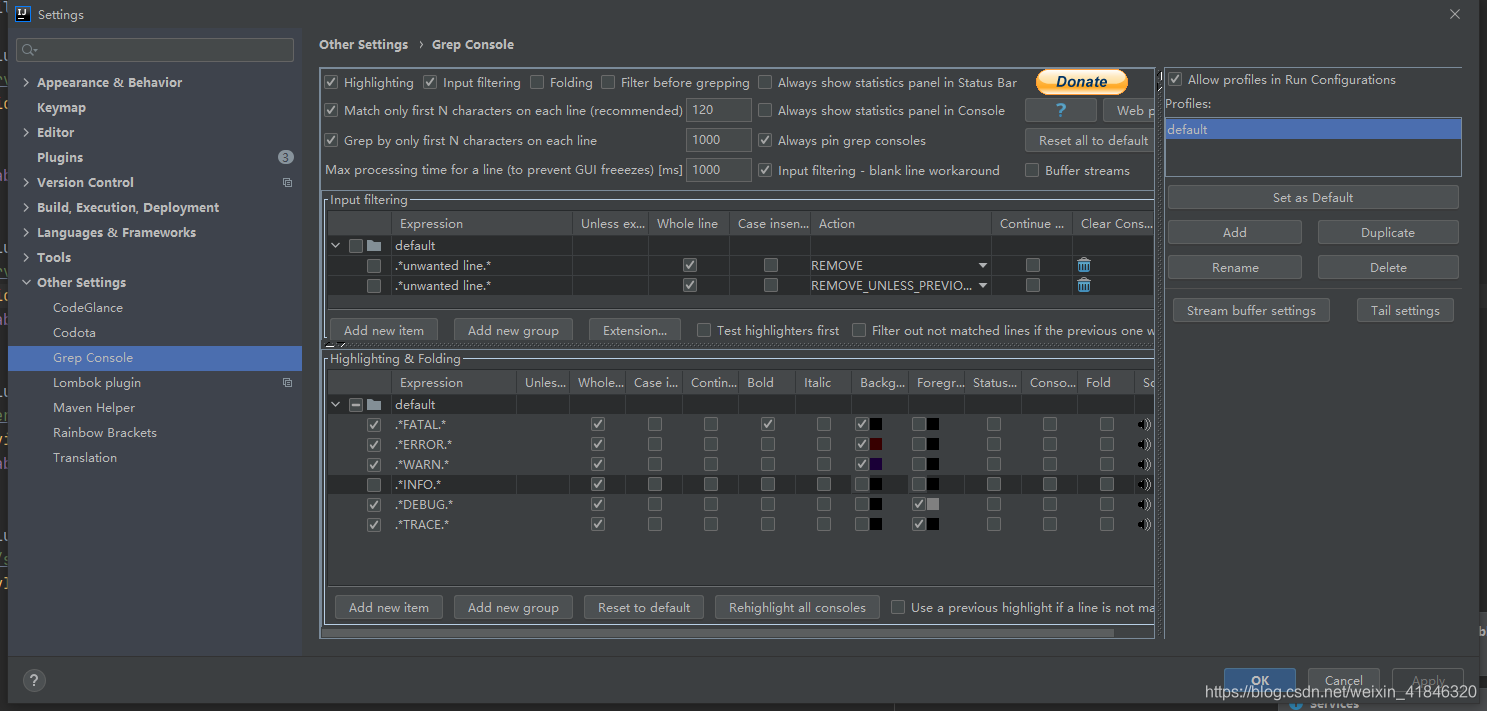Select Maven Helper in settings tree
The width and height of the screenshot is (1487, 711).
pyautogui.click(x=94, y=407)
